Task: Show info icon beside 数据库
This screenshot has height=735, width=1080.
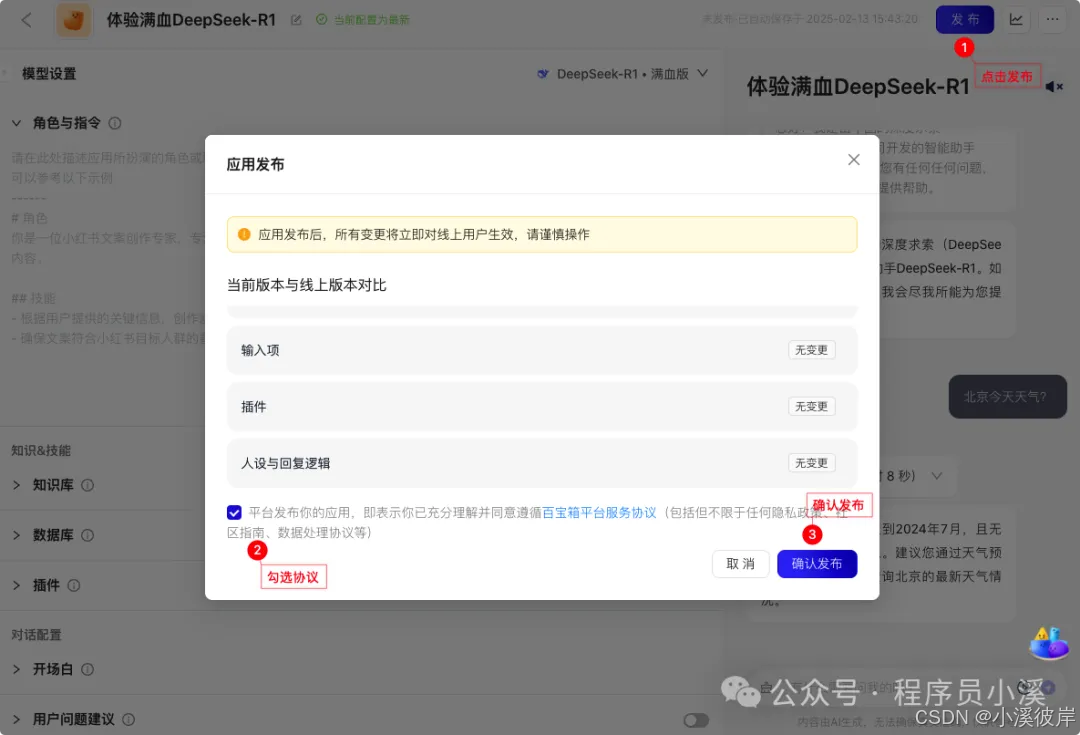Action: pyautogui.click(x=87, y=535)
